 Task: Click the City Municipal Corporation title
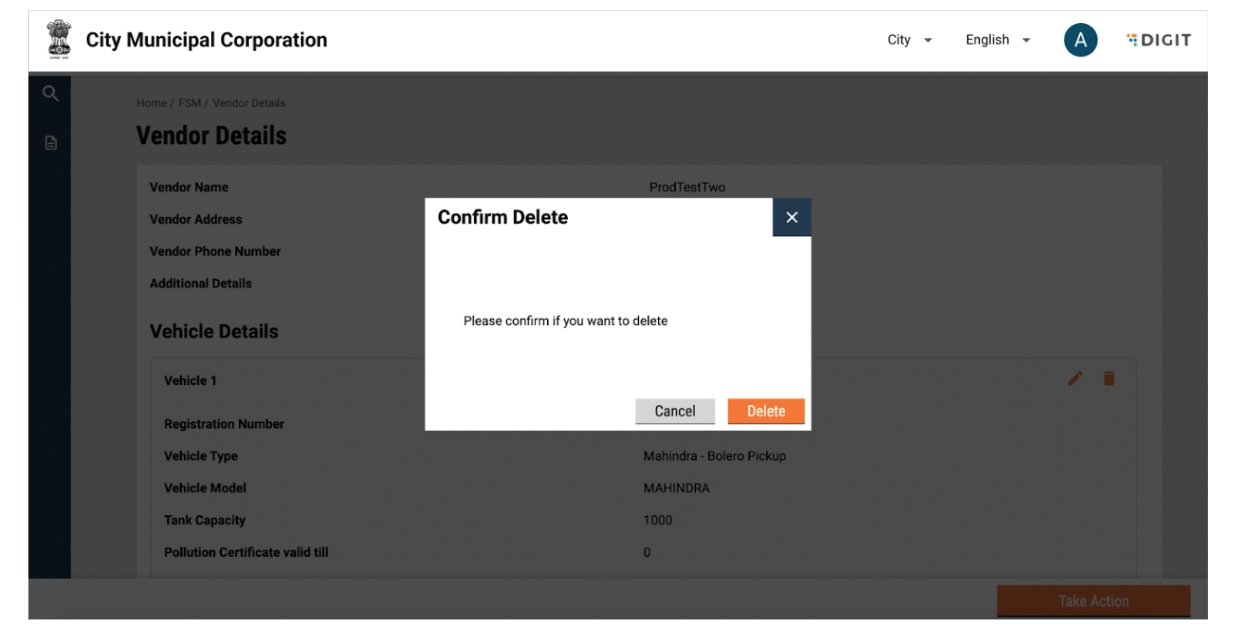(x=206, y=40)
